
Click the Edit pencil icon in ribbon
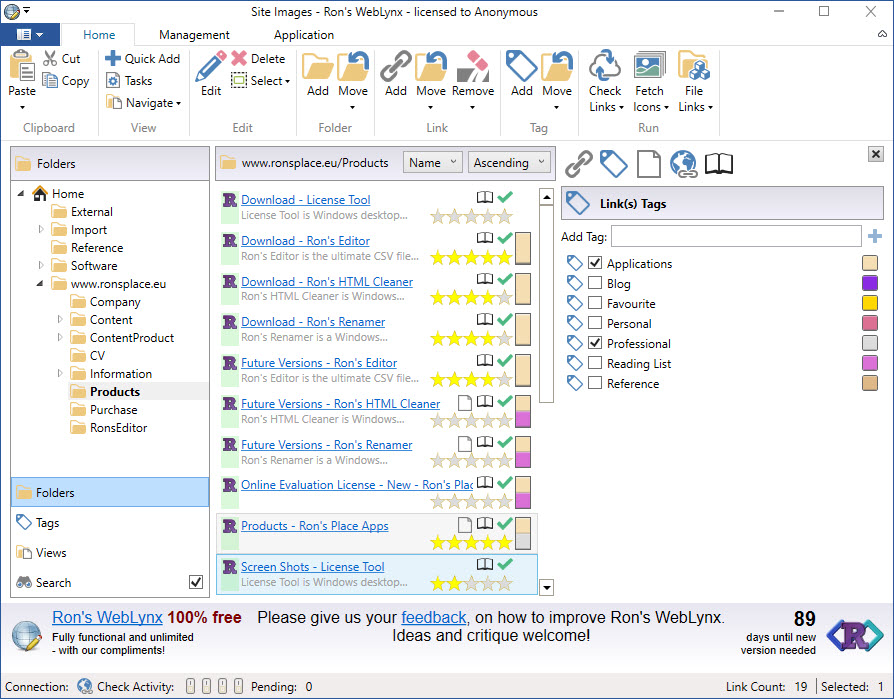click(x=211, y=67)
